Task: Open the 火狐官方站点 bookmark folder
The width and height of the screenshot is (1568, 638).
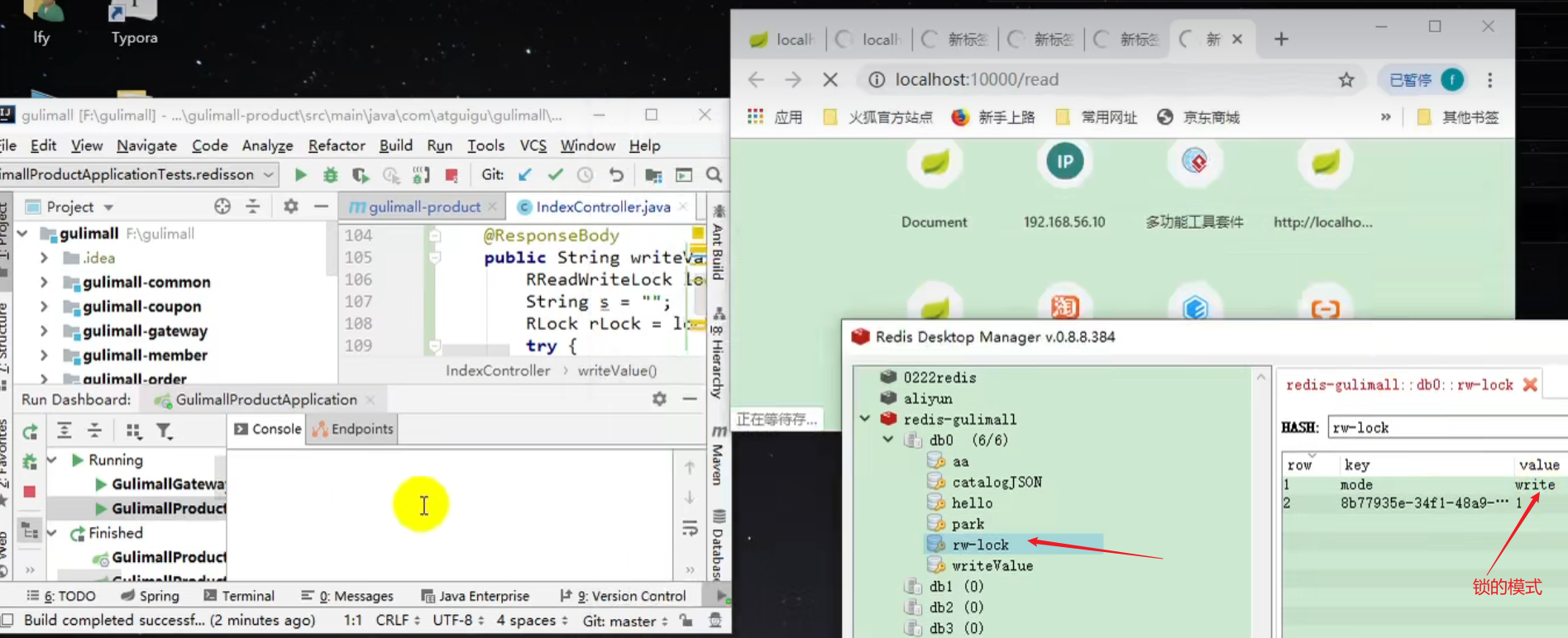Action: pyautogui.click(x=878, y=117)
